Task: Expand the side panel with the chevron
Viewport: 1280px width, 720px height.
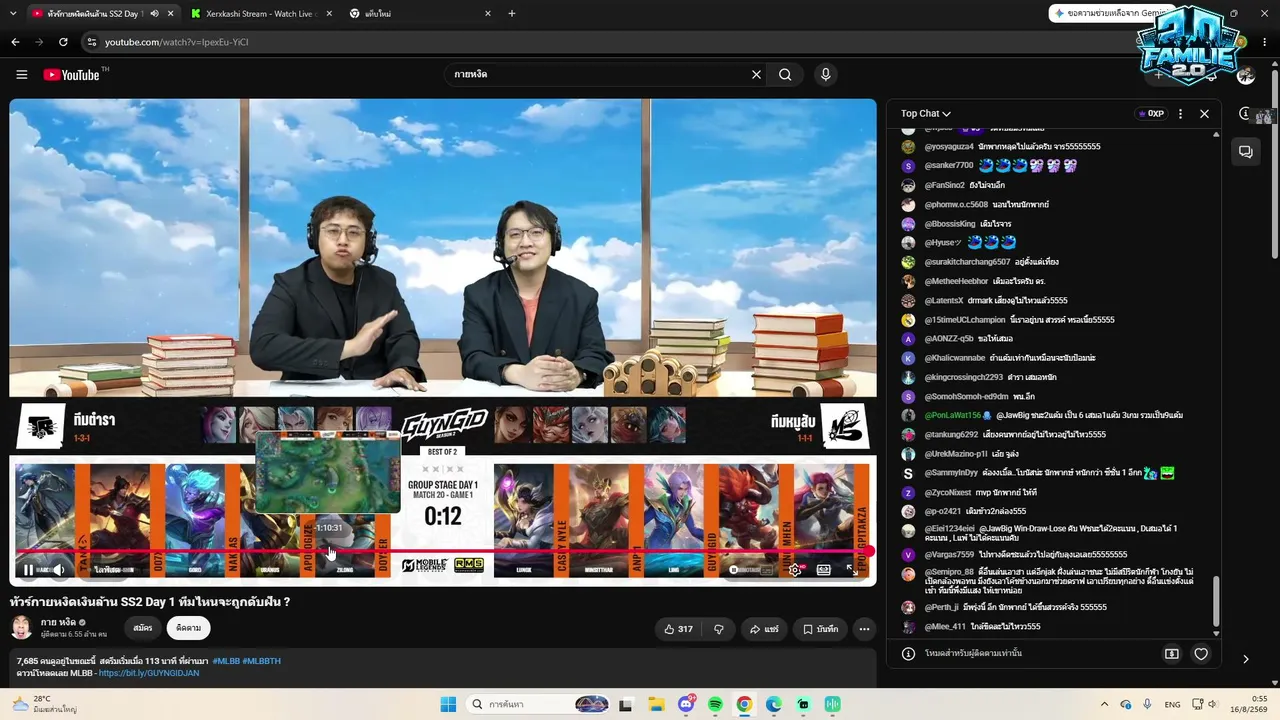Action: pyautogui.click(x=1246, y=659)
